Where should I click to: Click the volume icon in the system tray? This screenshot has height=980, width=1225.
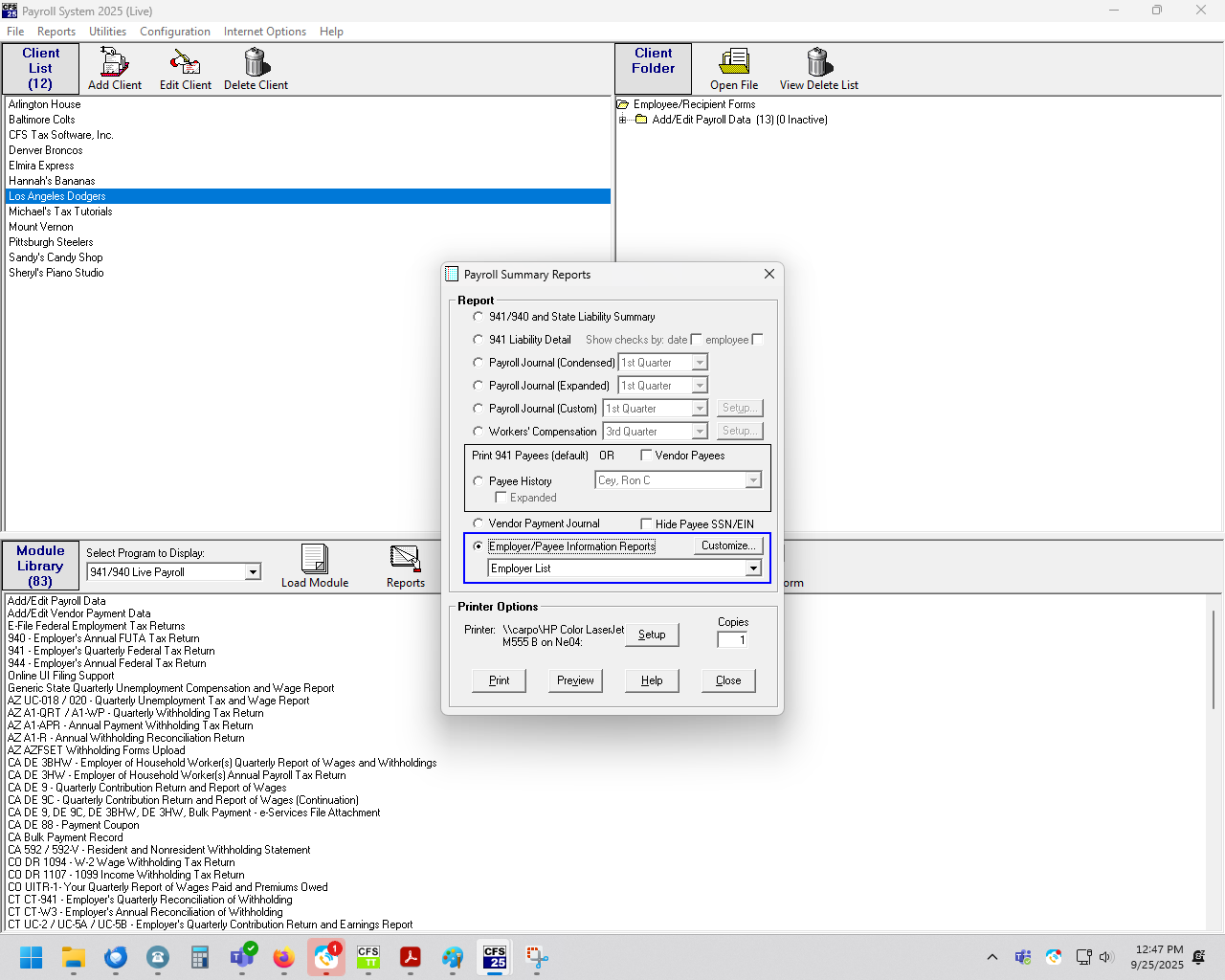tap(1106, 957)
